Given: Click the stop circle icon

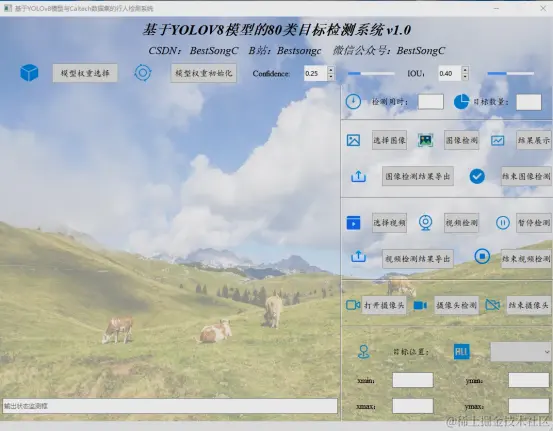Looking at the screenshot, I should pyautogui.click(x=482, y=256).
